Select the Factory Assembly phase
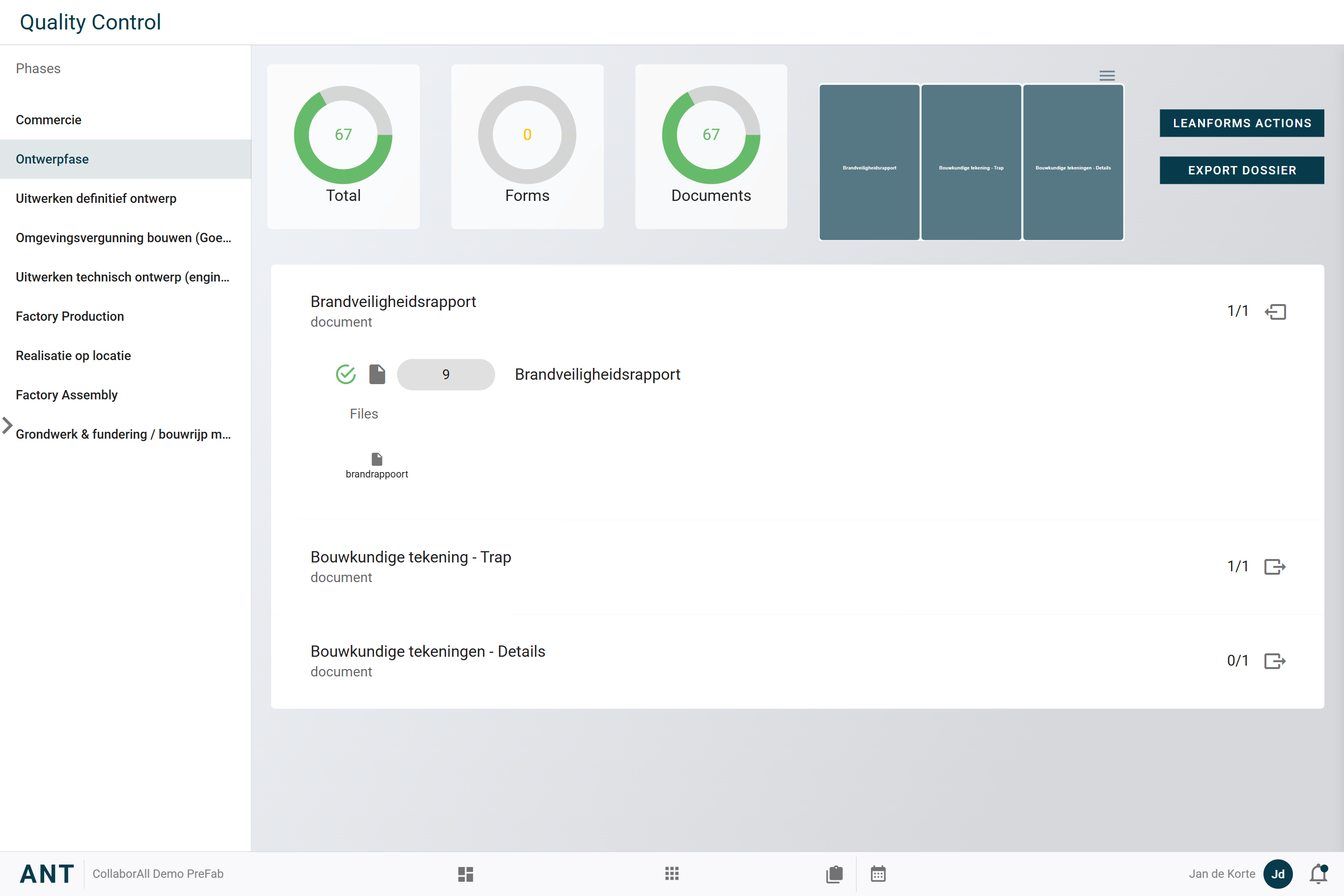The image size is (1344, 896). [x=126, y=395]
